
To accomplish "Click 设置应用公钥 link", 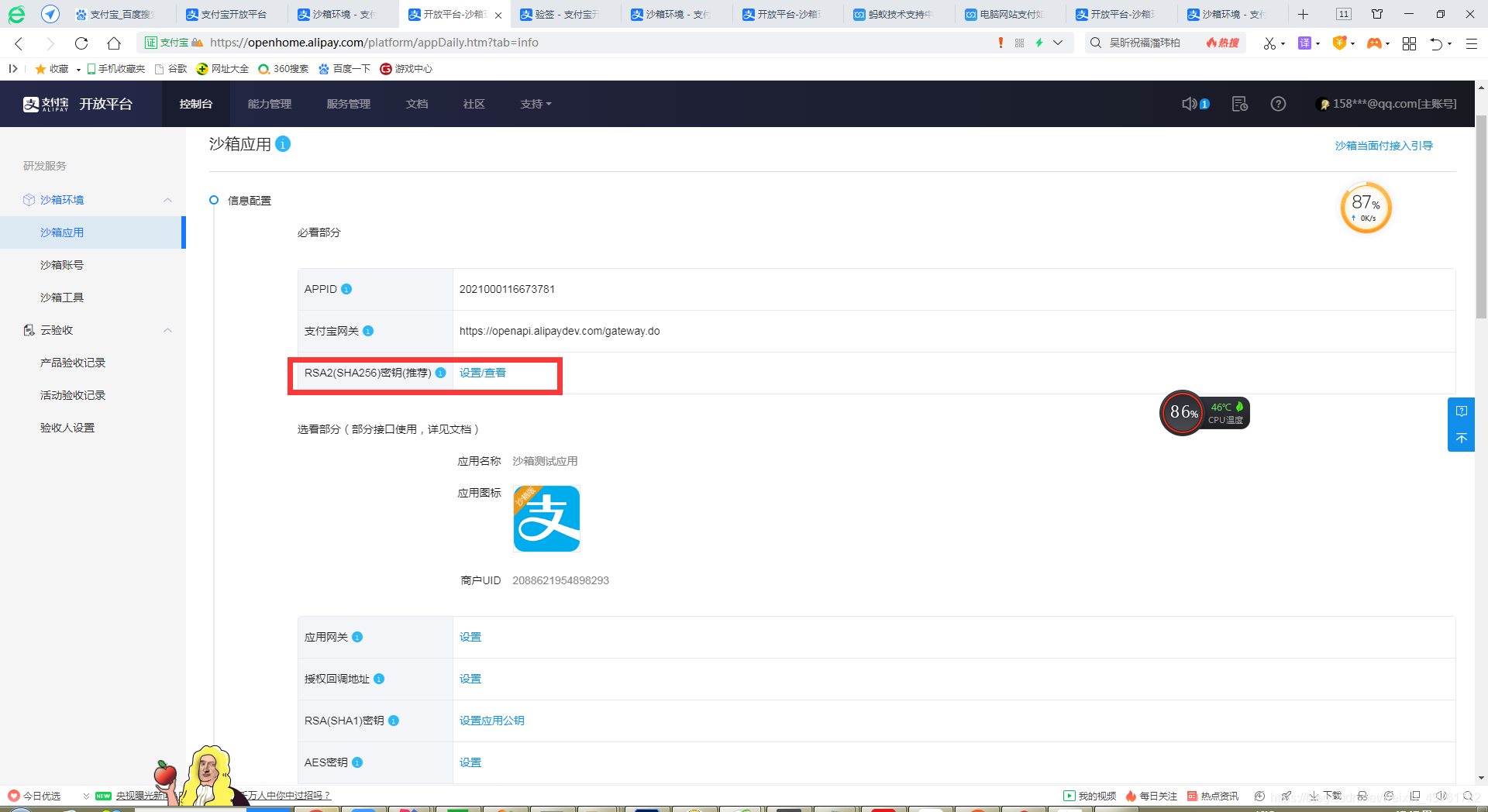I will coord(492,721).
